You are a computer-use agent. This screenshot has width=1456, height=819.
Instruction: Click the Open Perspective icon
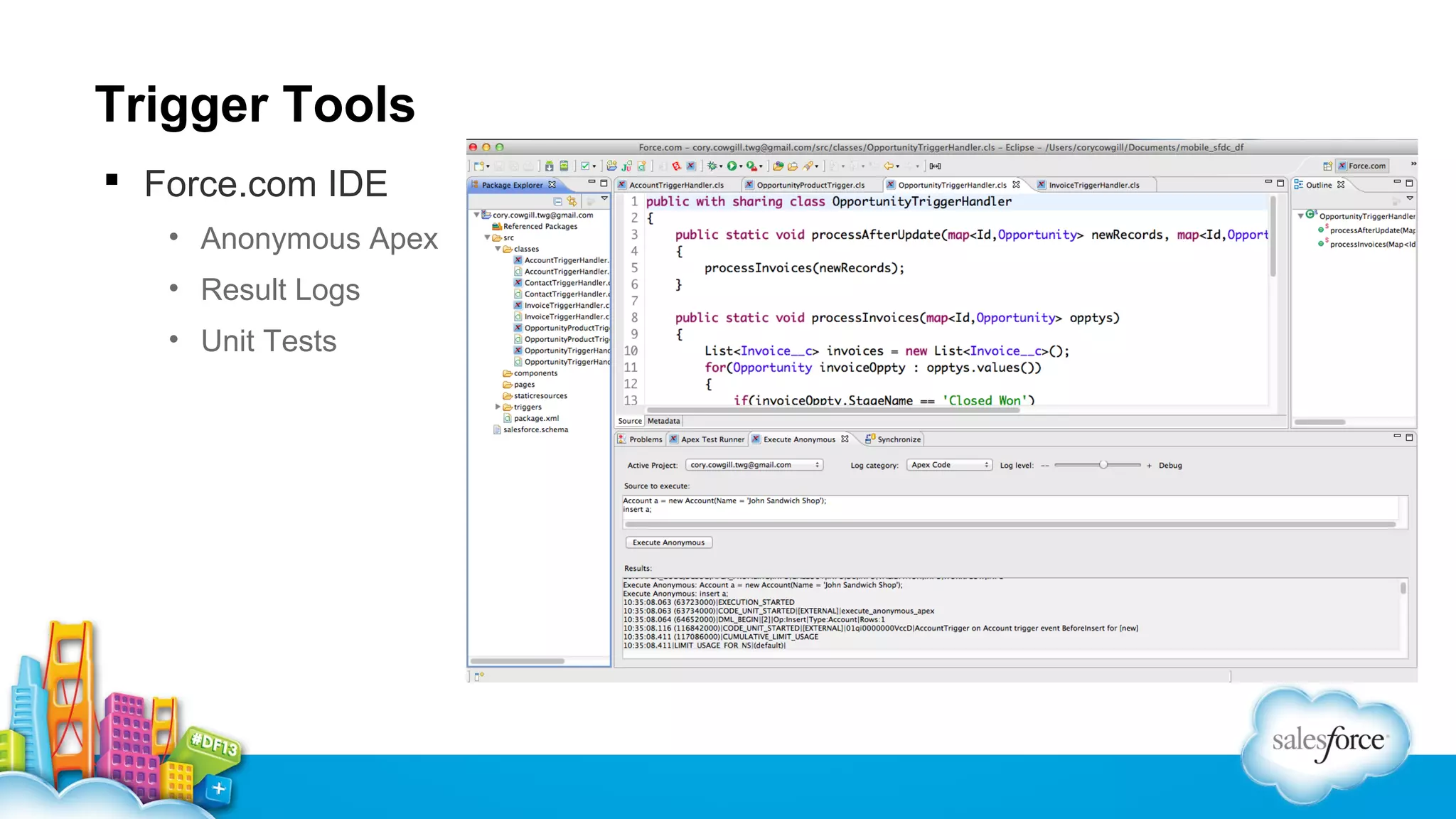(1327, 166)
